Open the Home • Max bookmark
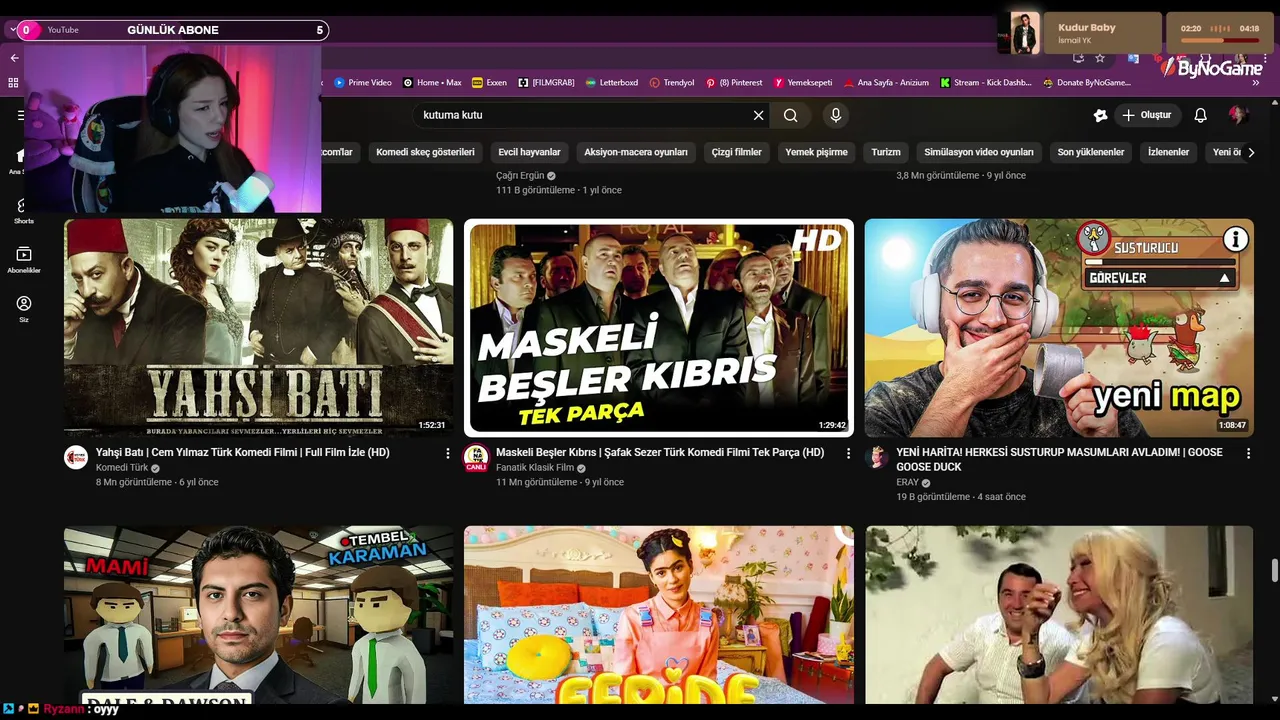Screen dimensions: 1280x720 (432, 83)
